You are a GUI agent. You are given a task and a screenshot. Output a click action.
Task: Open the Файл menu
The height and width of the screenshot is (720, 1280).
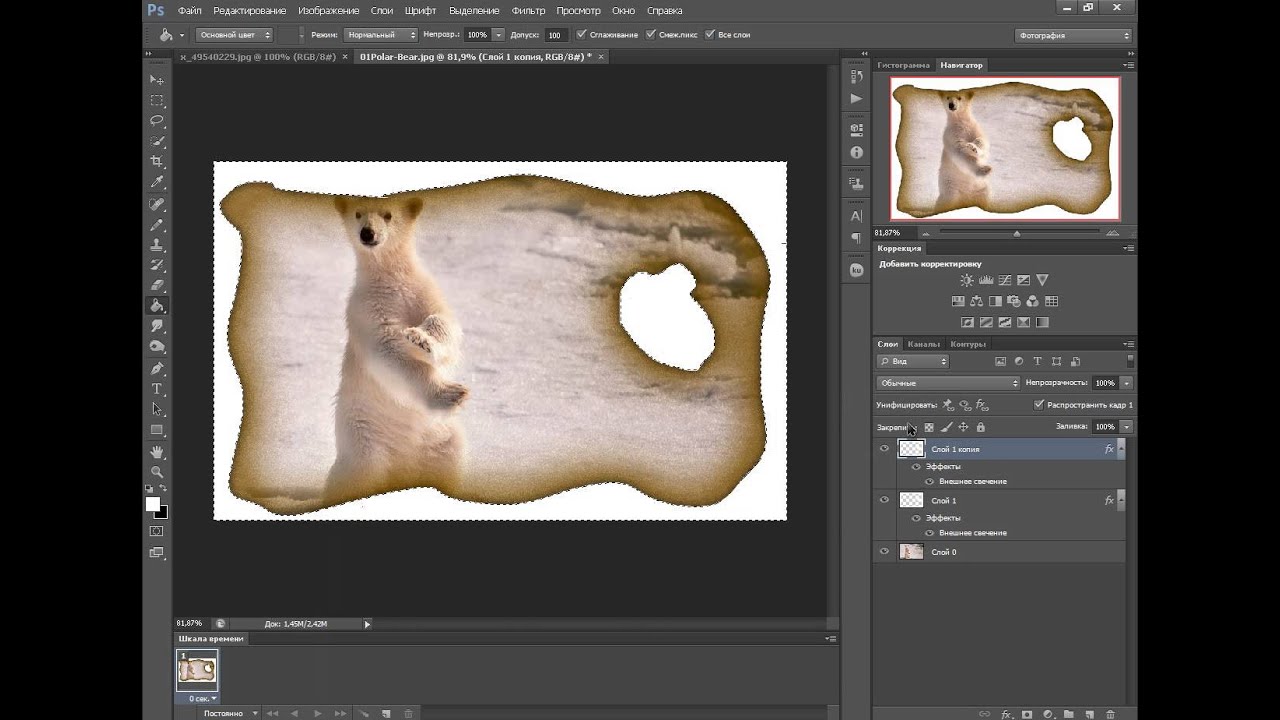(190, 11)
